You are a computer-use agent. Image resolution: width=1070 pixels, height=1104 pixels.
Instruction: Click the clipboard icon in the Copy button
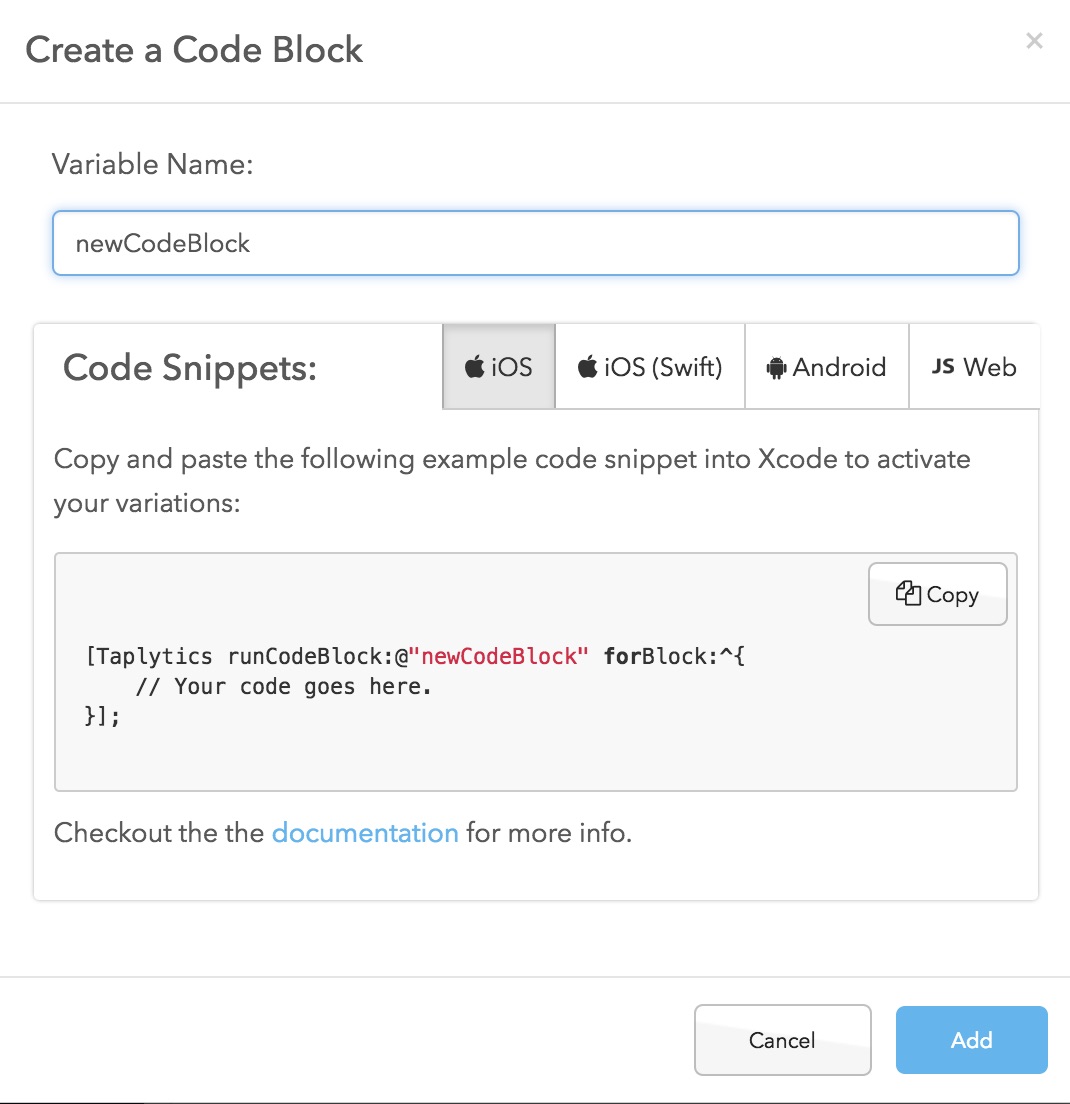point(908,594)
